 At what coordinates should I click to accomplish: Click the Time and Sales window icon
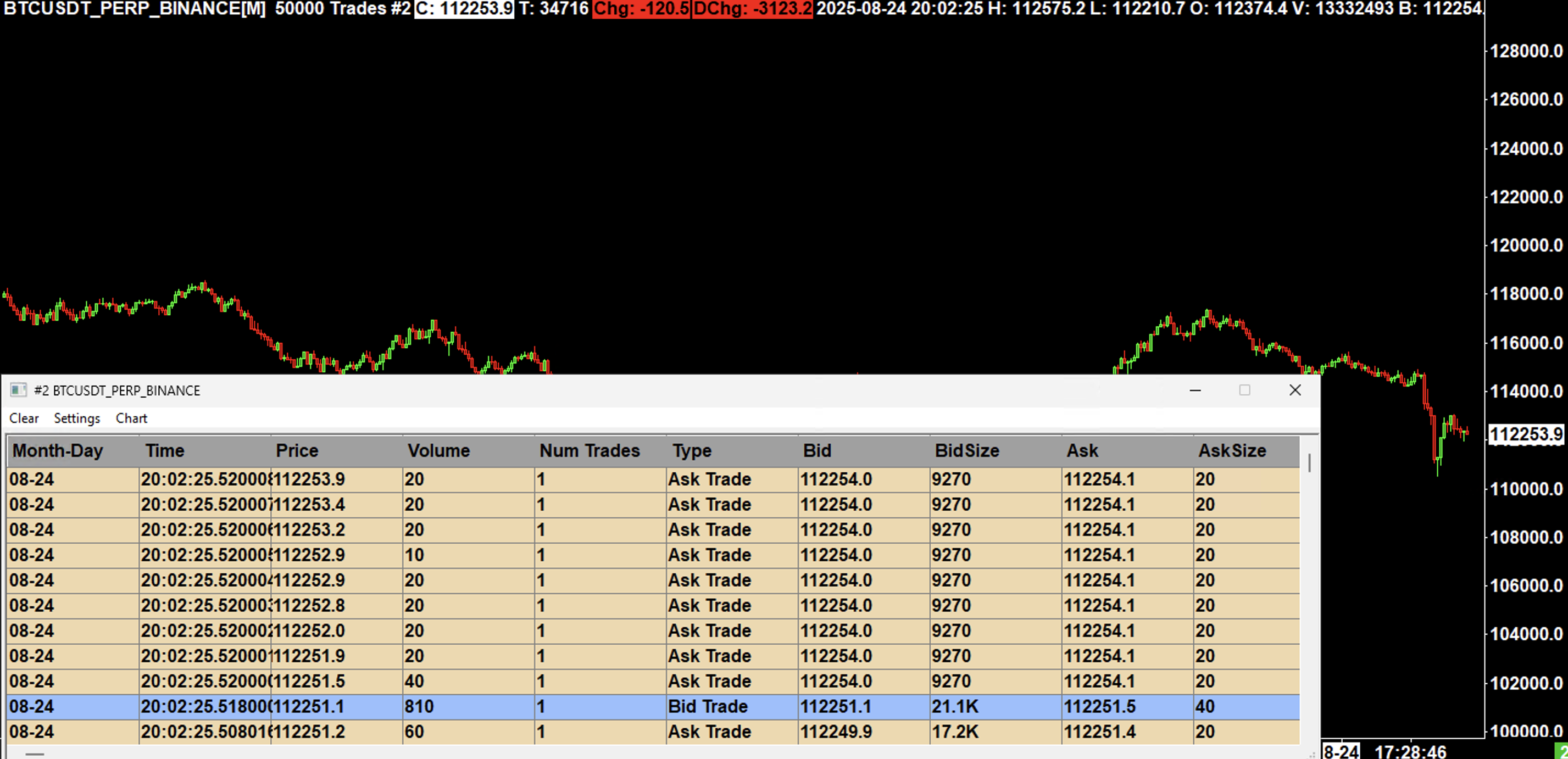(x=18, y=390)
